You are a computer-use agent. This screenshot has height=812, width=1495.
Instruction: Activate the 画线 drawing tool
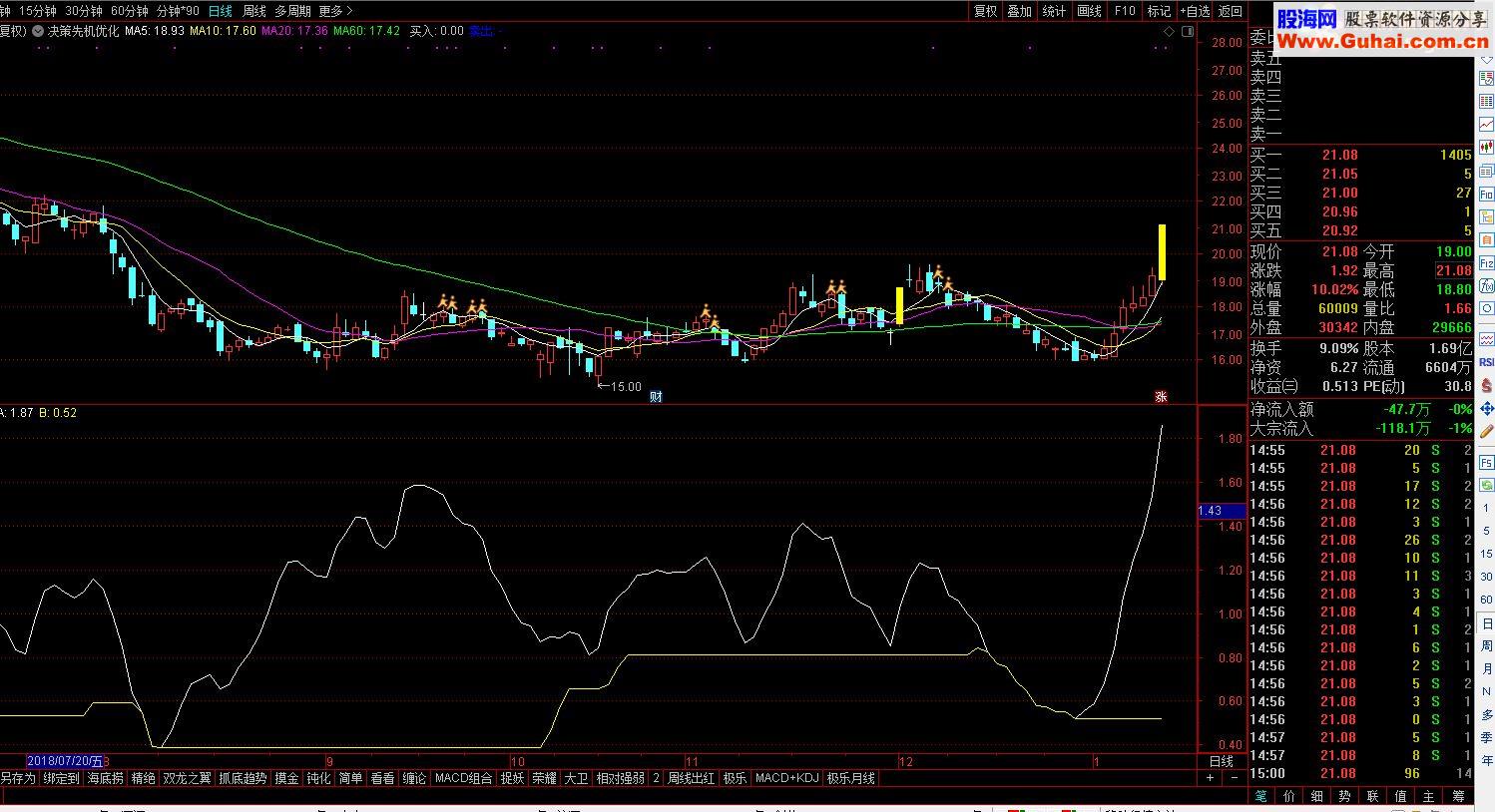[1089, 11]
